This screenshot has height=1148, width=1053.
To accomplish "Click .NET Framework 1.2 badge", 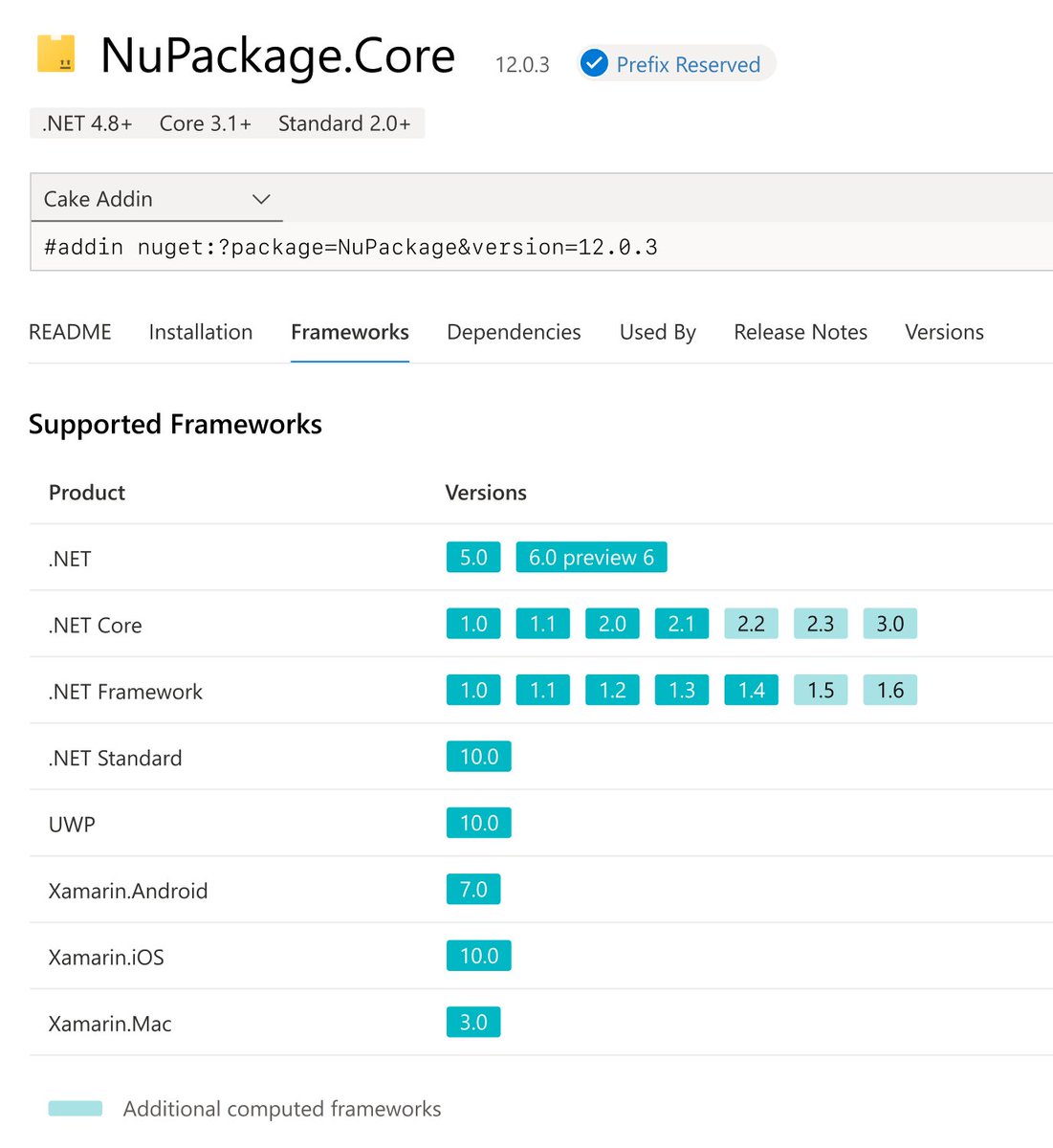I will (x=612, y=690).
